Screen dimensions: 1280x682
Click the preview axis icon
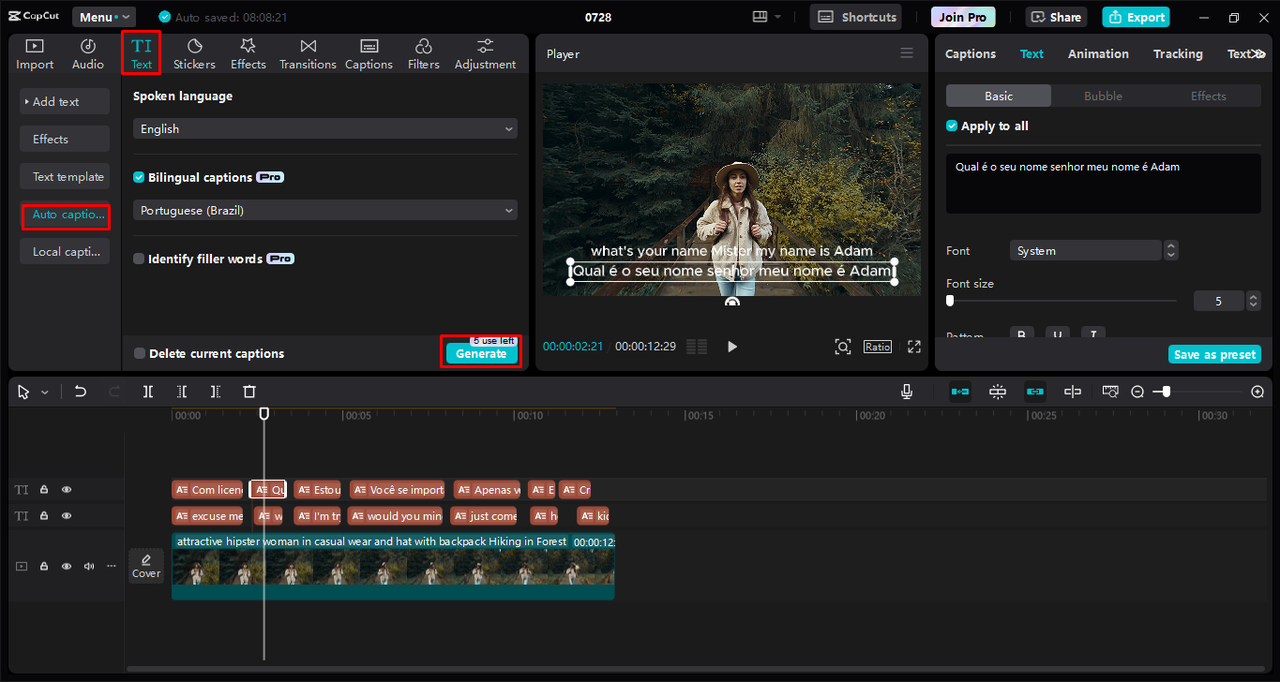click(1072, 392)
